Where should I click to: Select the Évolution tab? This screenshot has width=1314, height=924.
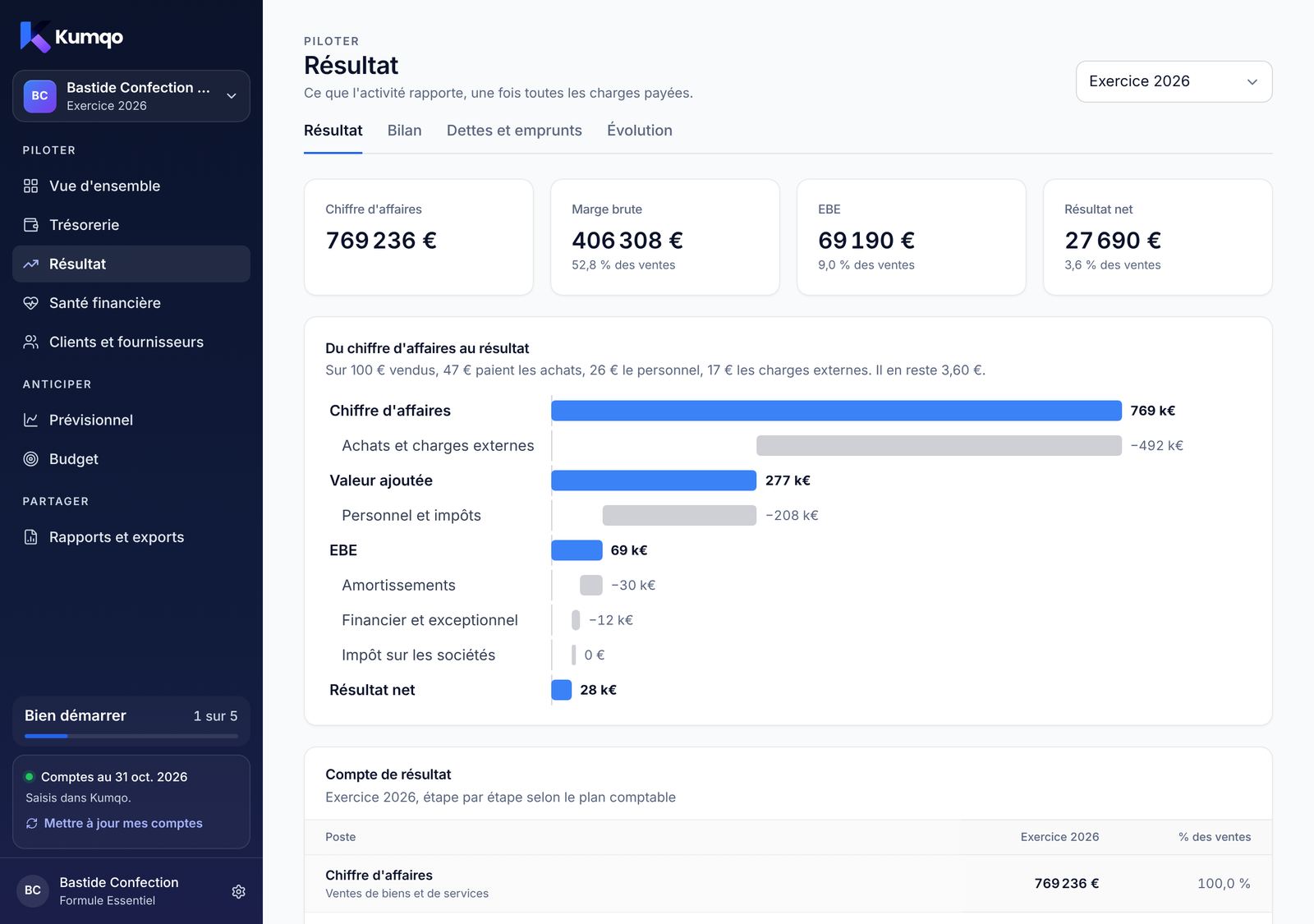639,131
